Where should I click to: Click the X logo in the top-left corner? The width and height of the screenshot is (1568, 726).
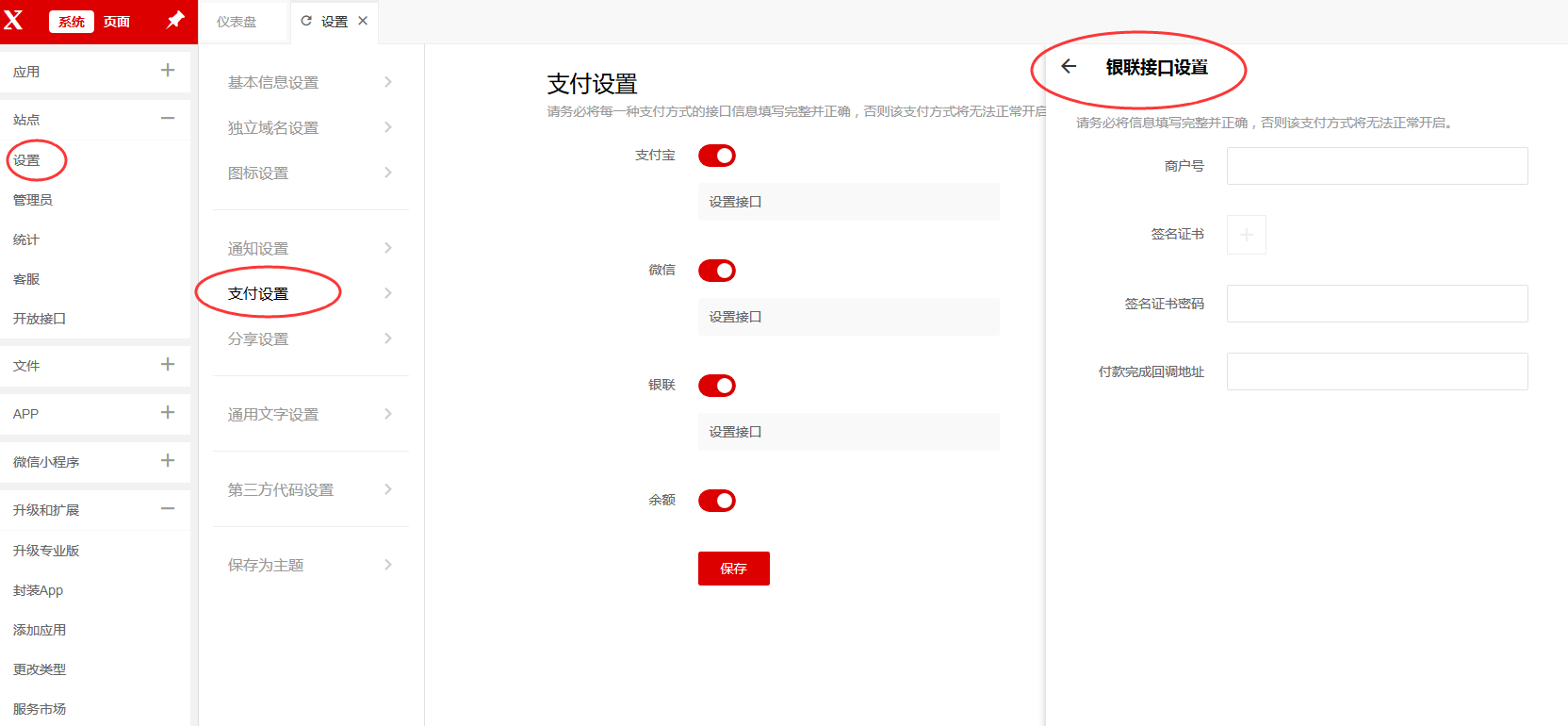(14, 20)
